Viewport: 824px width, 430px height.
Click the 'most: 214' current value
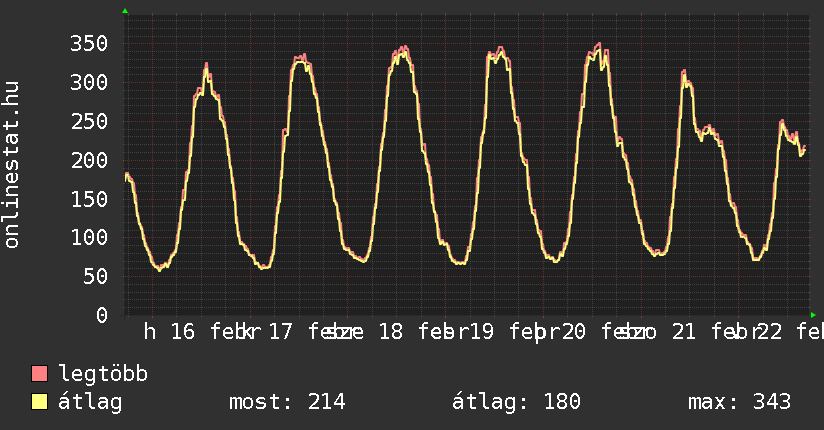click(287, 402)
